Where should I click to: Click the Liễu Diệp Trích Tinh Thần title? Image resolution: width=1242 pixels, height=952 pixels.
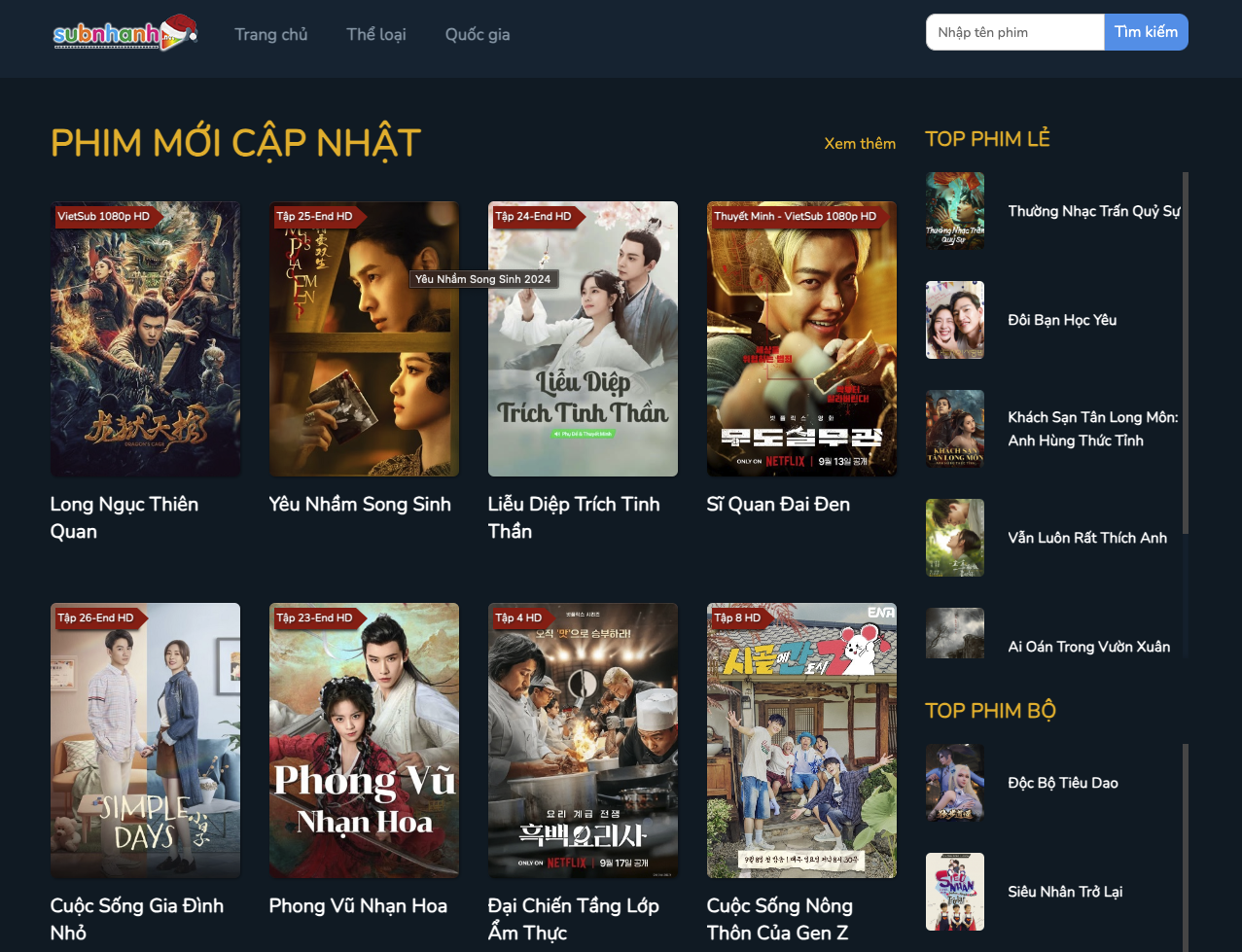574,517
